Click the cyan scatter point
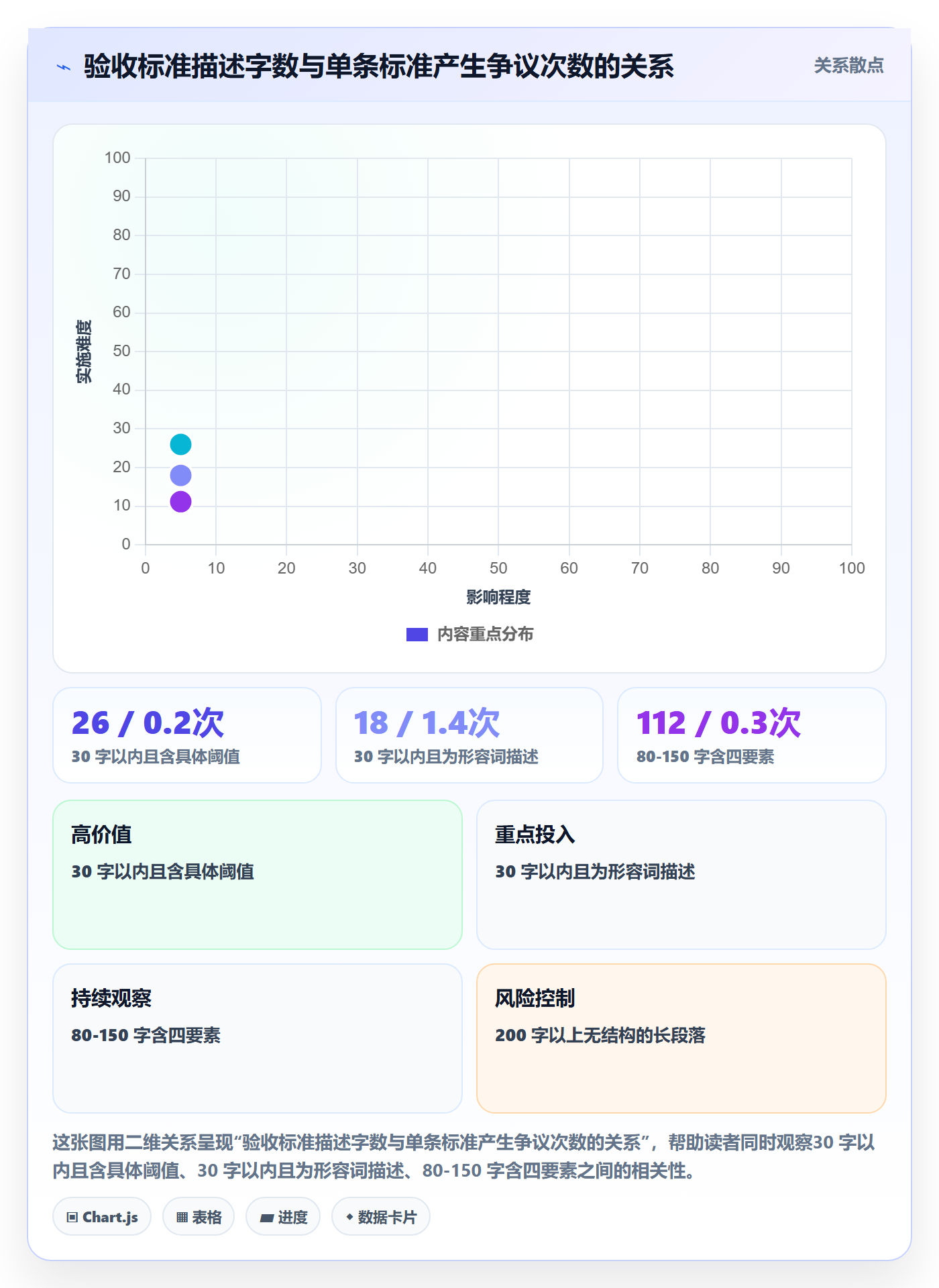Screen dimensions: 939x1288 pos(180,444)
